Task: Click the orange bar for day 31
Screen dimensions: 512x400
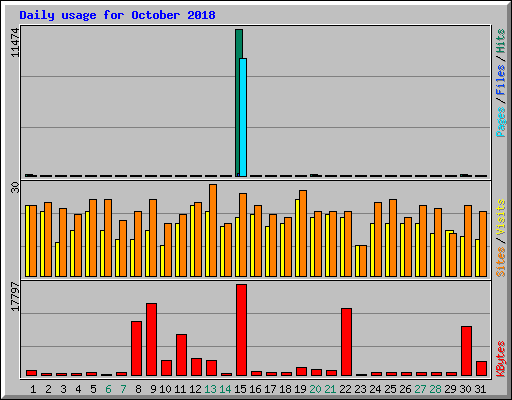Action: (x=483, y=244)
